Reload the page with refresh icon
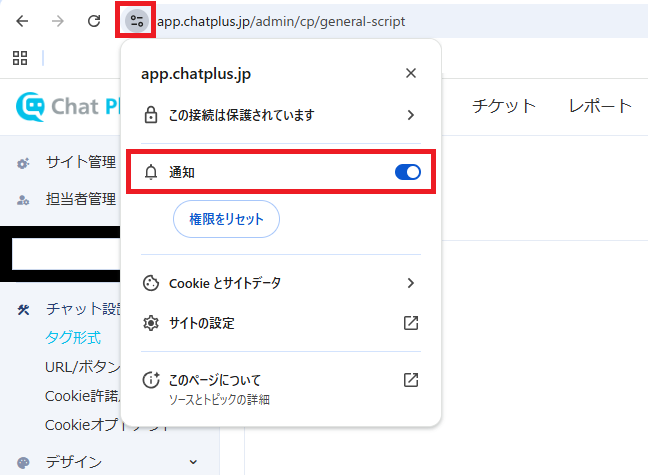The image size is (648, 475). pyautogui.click(x=94, y=21)
